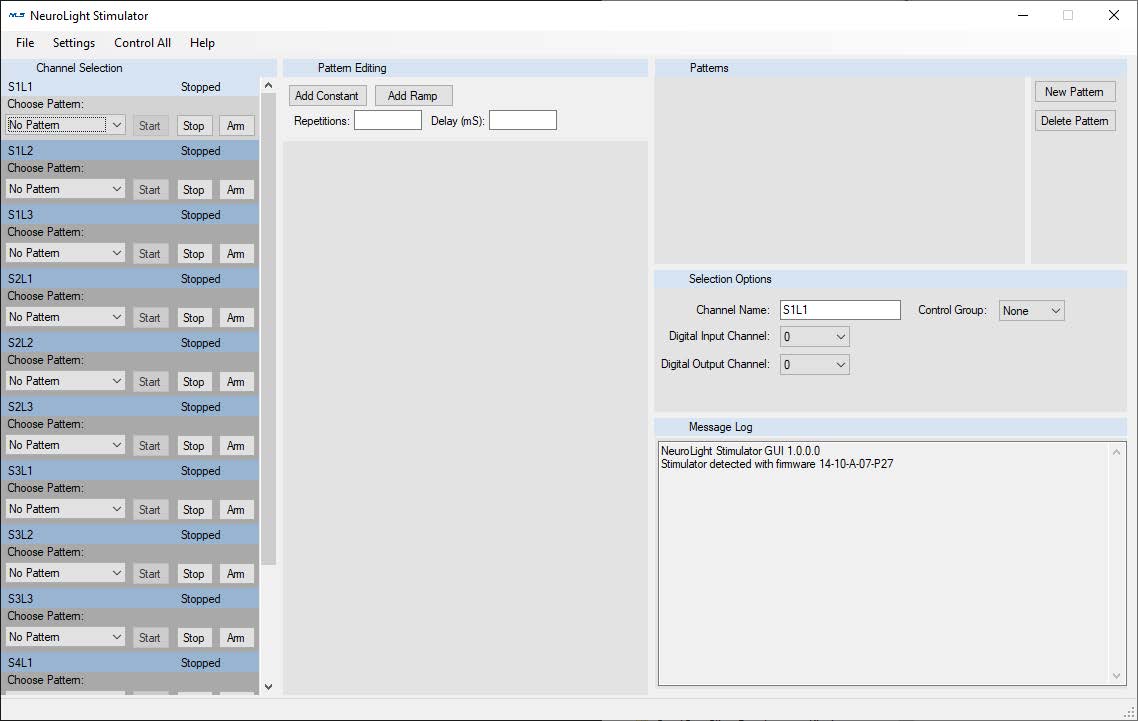Click Start for channel S1L3
Screen dimensions: 1138x721
[150, 253]
